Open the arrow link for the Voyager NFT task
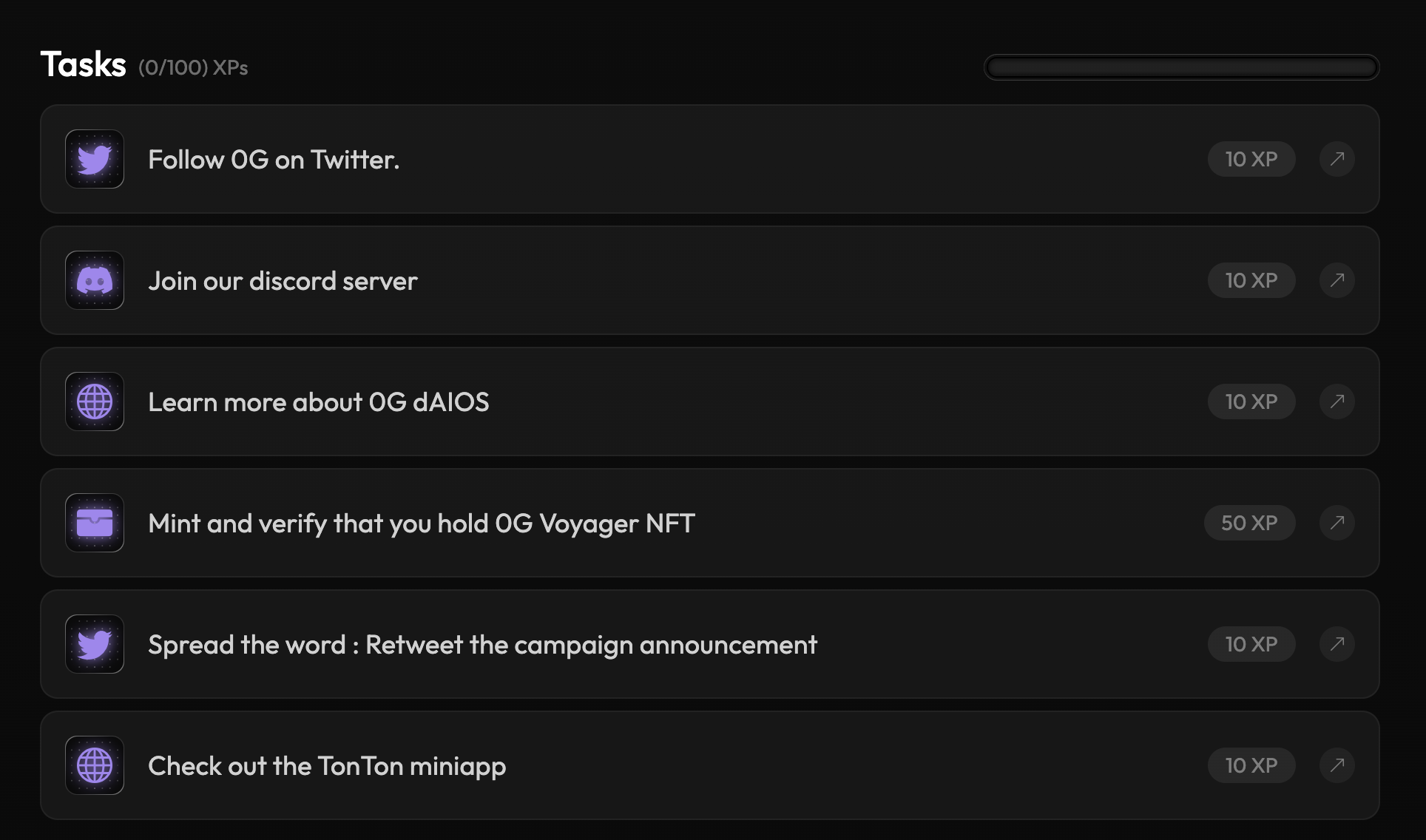This screenshot has height=840, width=1426. coord(1337,523)
